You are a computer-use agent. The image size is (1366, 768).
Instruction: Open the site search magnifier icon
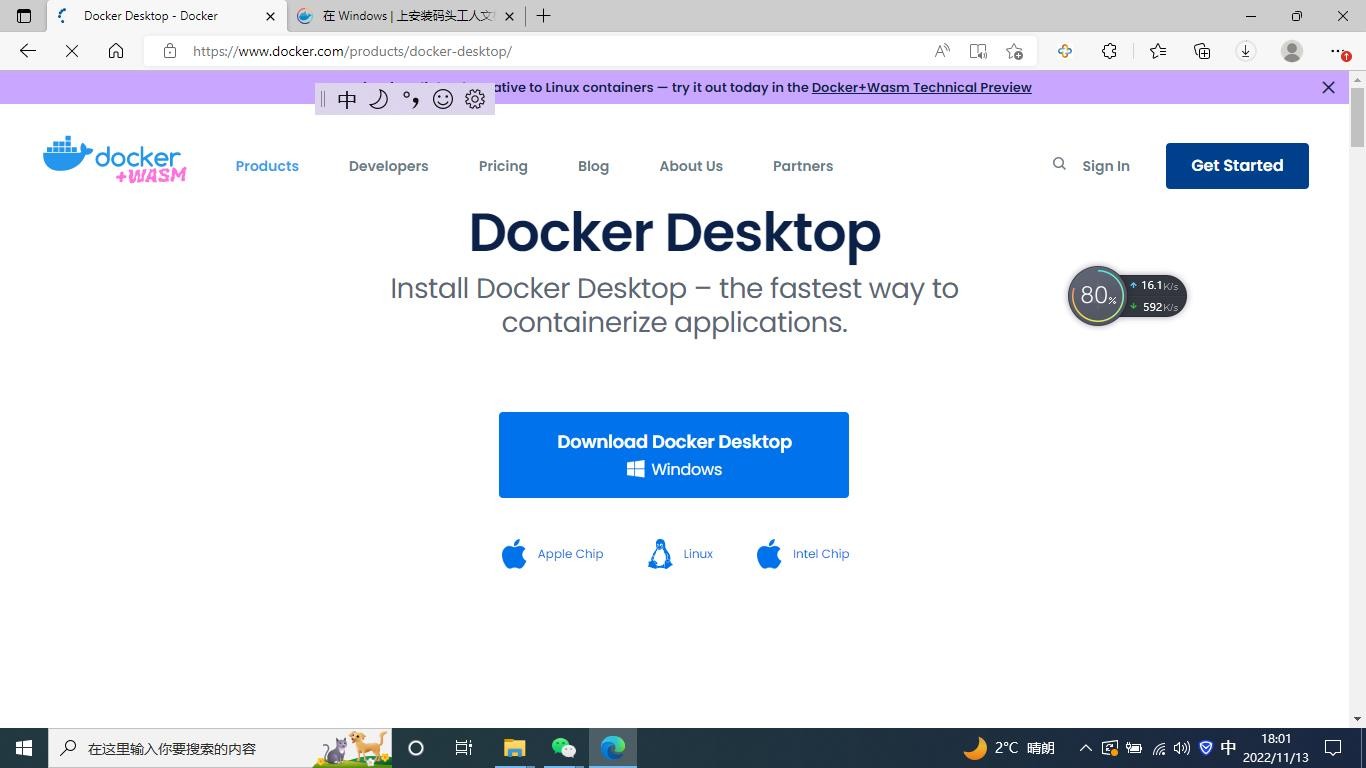click(x=1059, y=164)
